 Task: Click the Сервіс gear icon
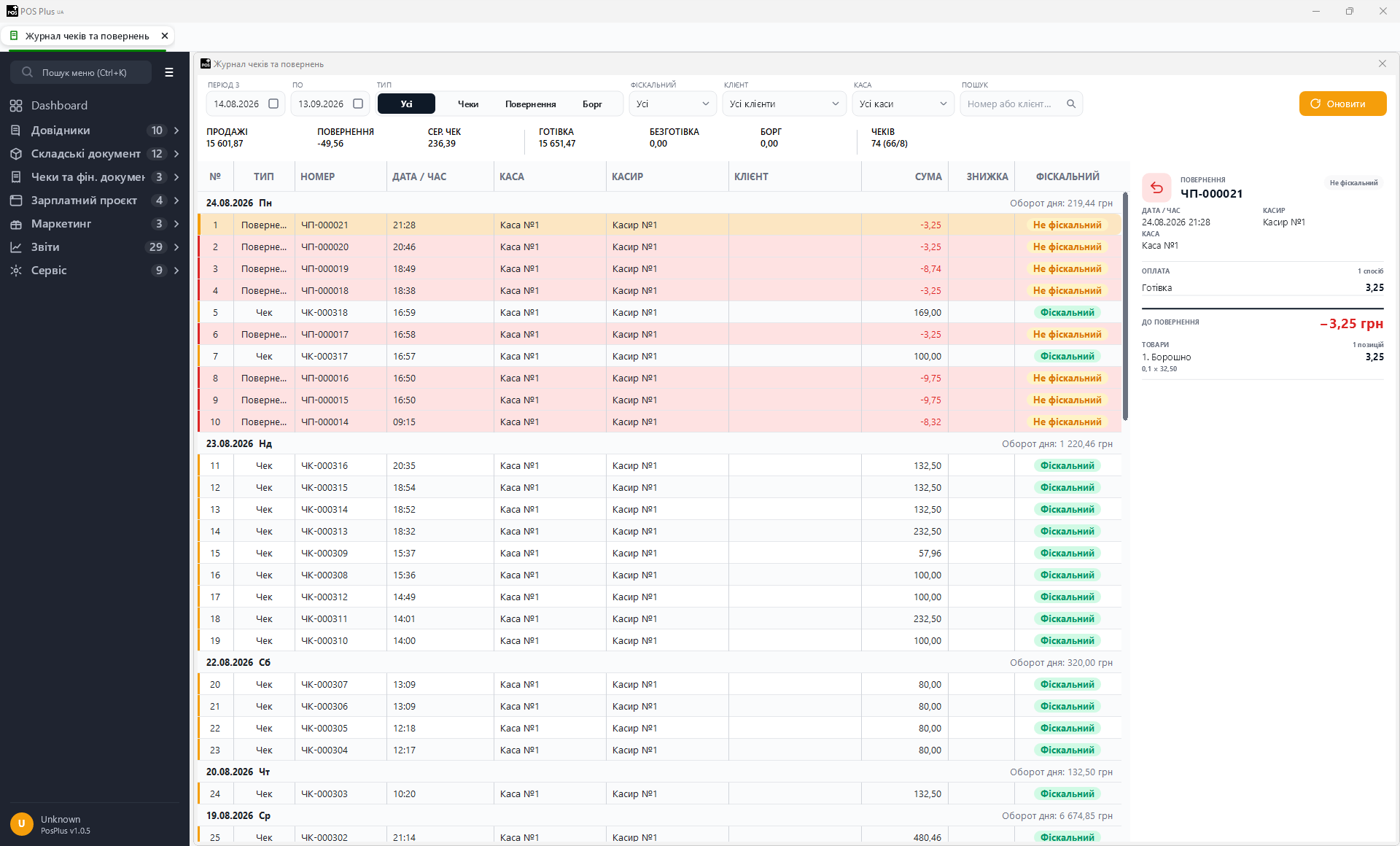pyautogui.click(x=16, y=271)
